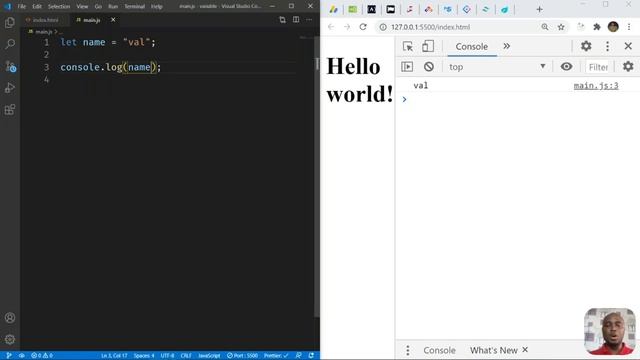Viewport: 640px width, 360px height.
Task: Open the Accounts menu in activity bar
Action: (x=10, y=318)
